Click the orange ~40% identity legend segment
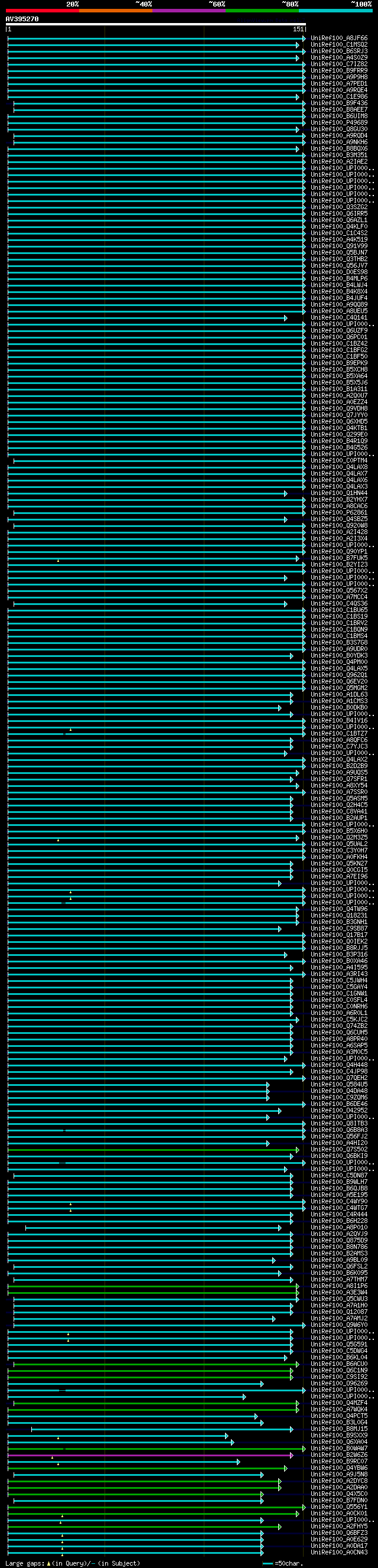Image resolution: width=378 pixels, height=1568 pixels. coord(116,11)
